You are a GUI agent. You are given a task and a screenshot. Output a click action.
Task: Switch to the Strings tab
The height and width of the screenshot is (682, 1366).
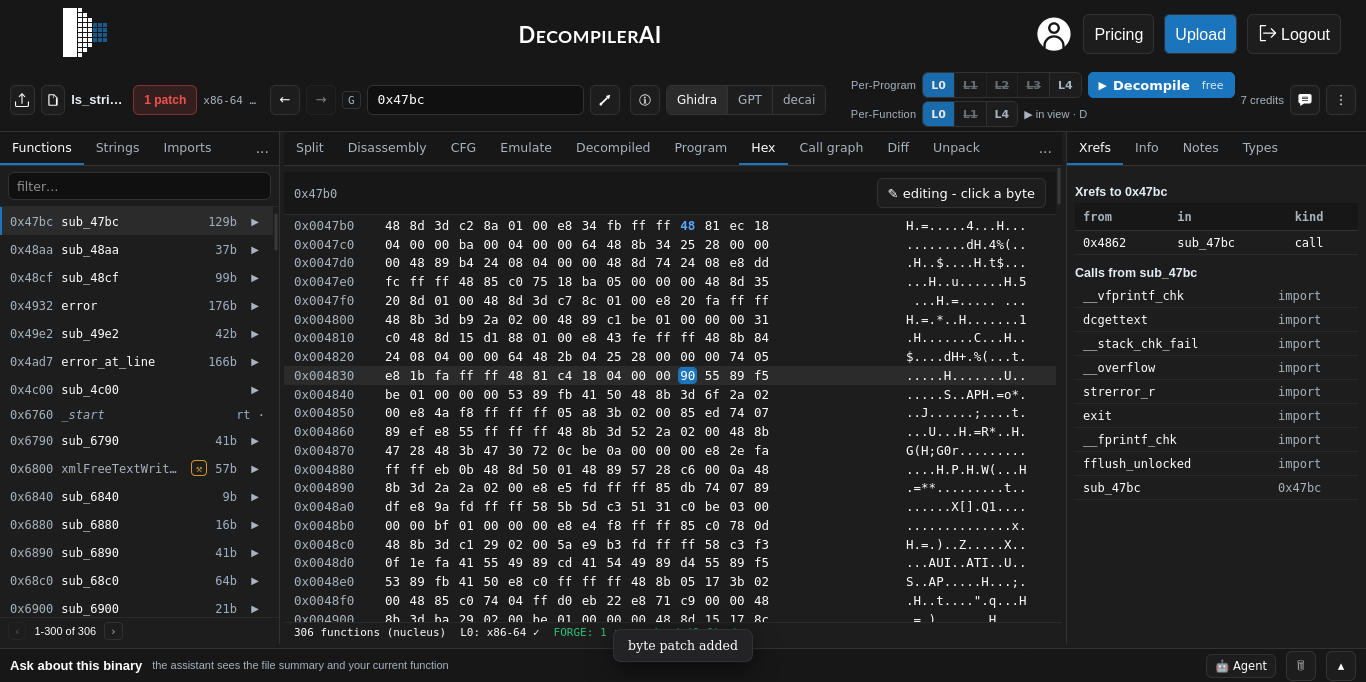click(117, 148)
